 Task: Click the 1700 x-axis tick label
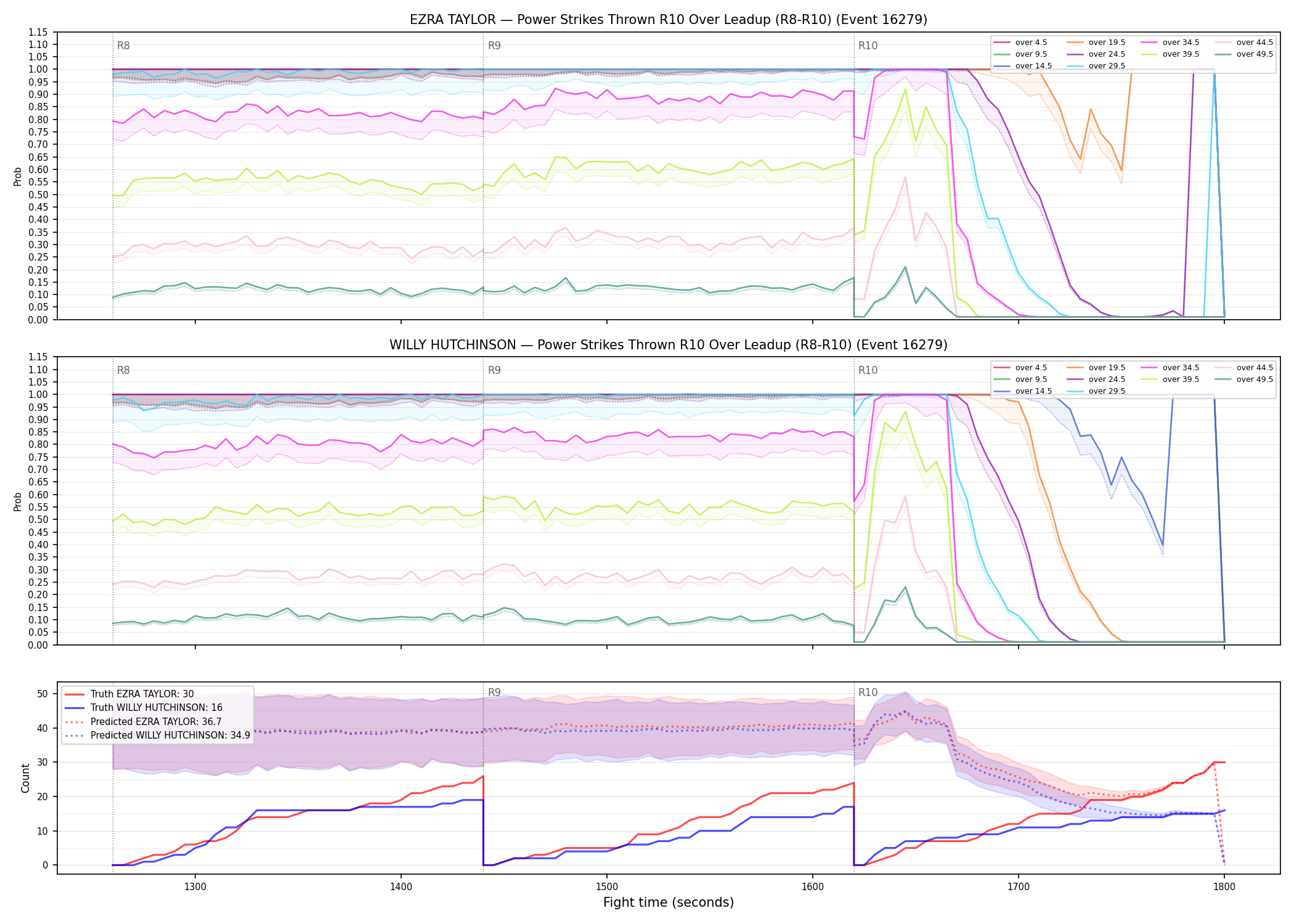coord(1019,886)
